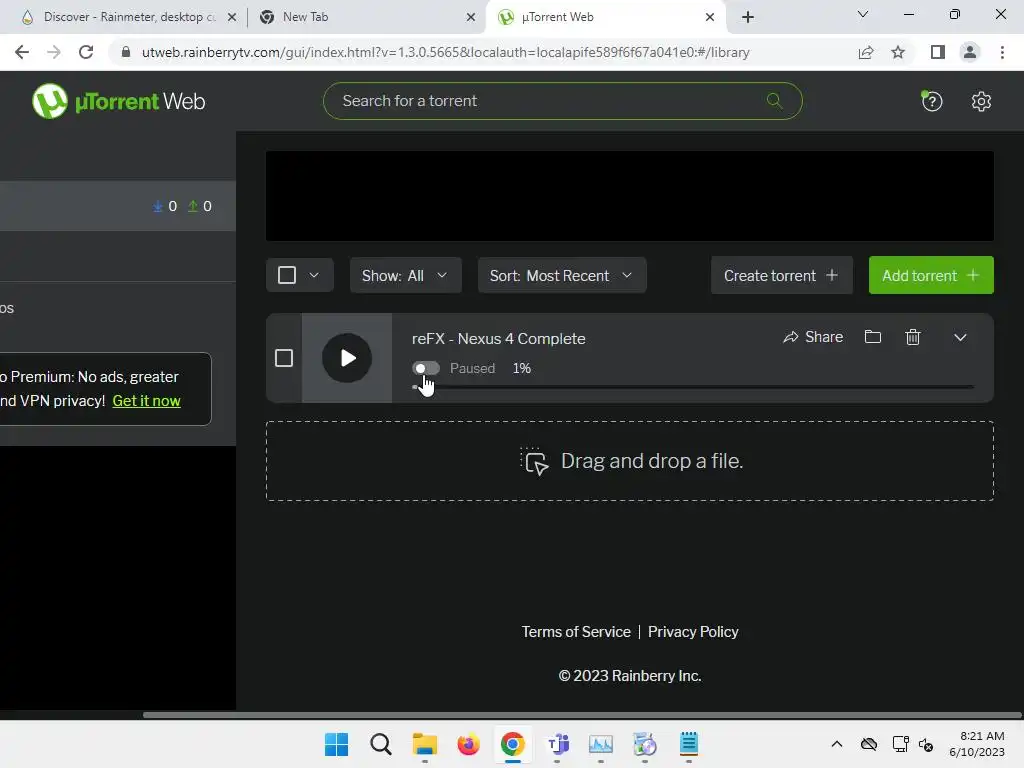Screen dimensions: 1024x768
Task: Toggle the Paused switch to resume download
Action: tap(426, 368)
